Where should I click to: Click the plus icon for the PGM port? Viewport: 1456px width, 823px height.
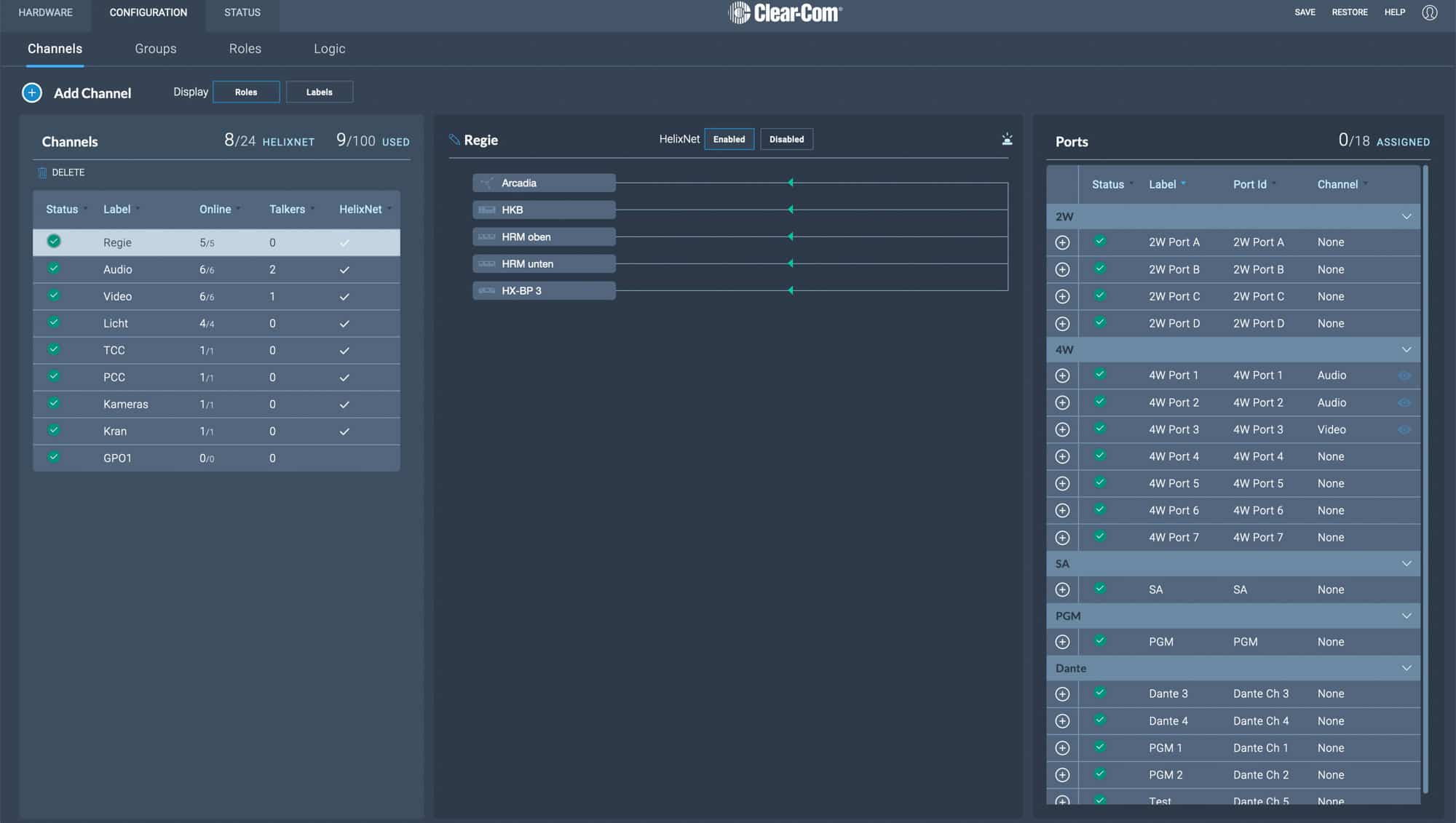pyautogui.click(x=1062, y=642)
